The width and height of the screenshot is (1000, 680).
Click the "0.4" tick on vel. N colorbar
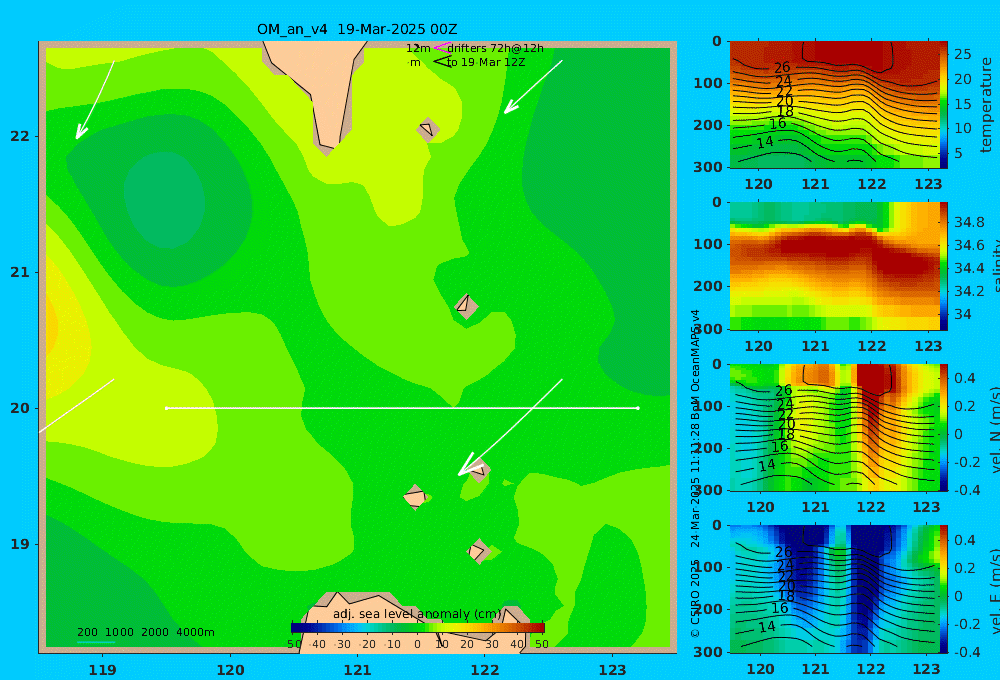pyautogui.click(x=965, y=378)
